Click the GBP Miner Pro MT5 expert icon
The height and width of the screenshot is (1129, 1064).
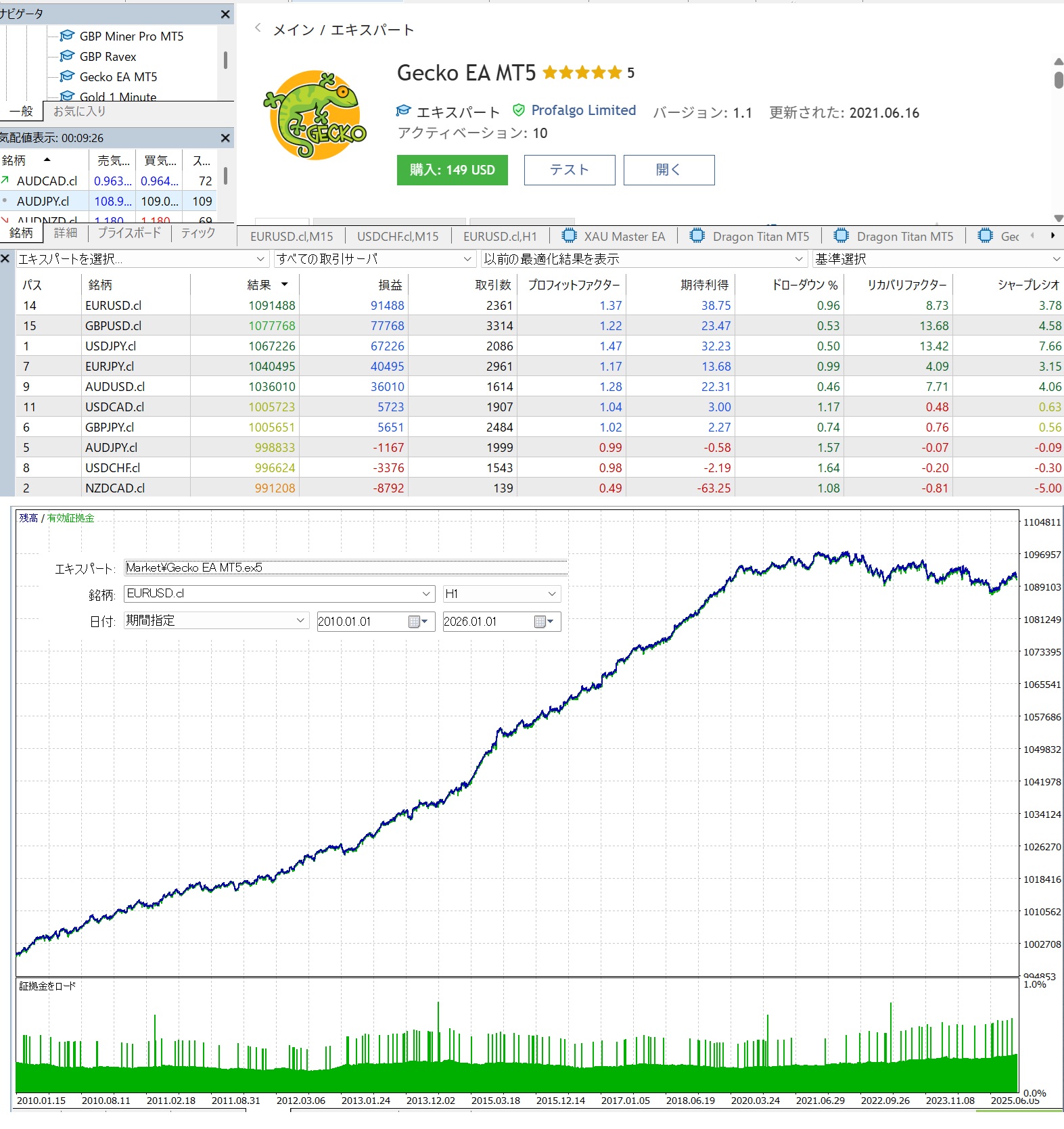[67, 36]
